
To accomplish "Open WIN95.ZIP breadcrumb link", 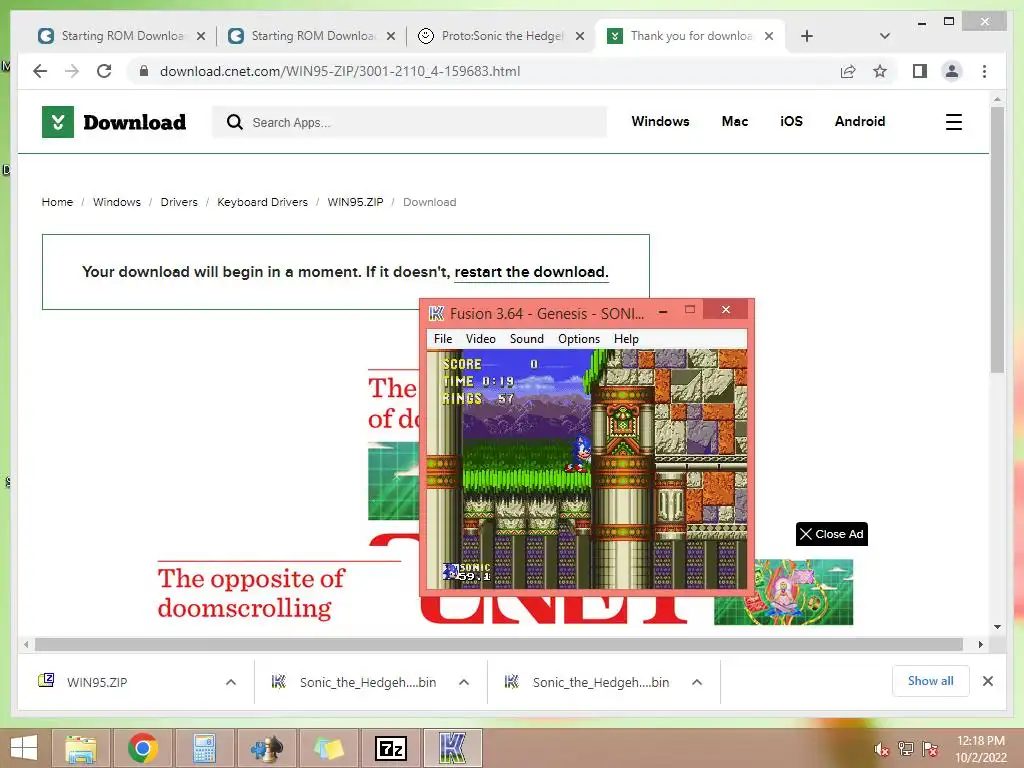I will (355, 202).
